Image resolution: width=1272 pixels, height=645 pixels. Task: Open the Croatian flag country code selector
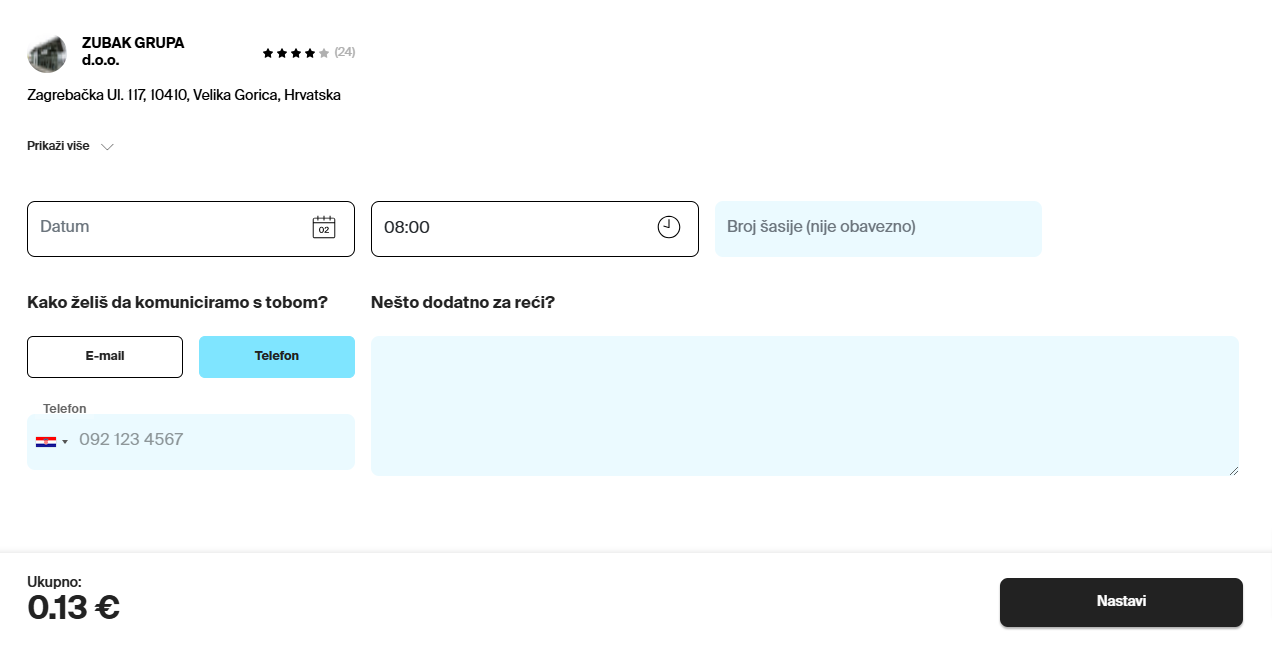(x=52, y=441)
